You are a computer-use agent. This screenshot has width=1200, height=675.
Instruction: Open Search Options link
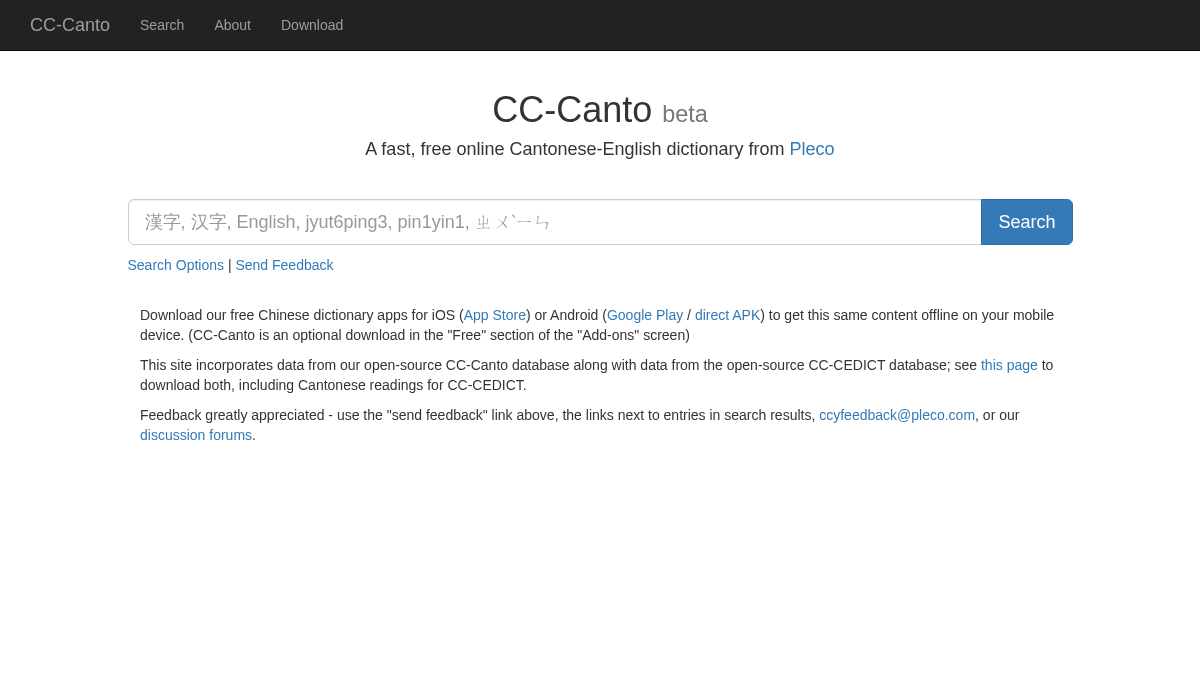[176, 265]
